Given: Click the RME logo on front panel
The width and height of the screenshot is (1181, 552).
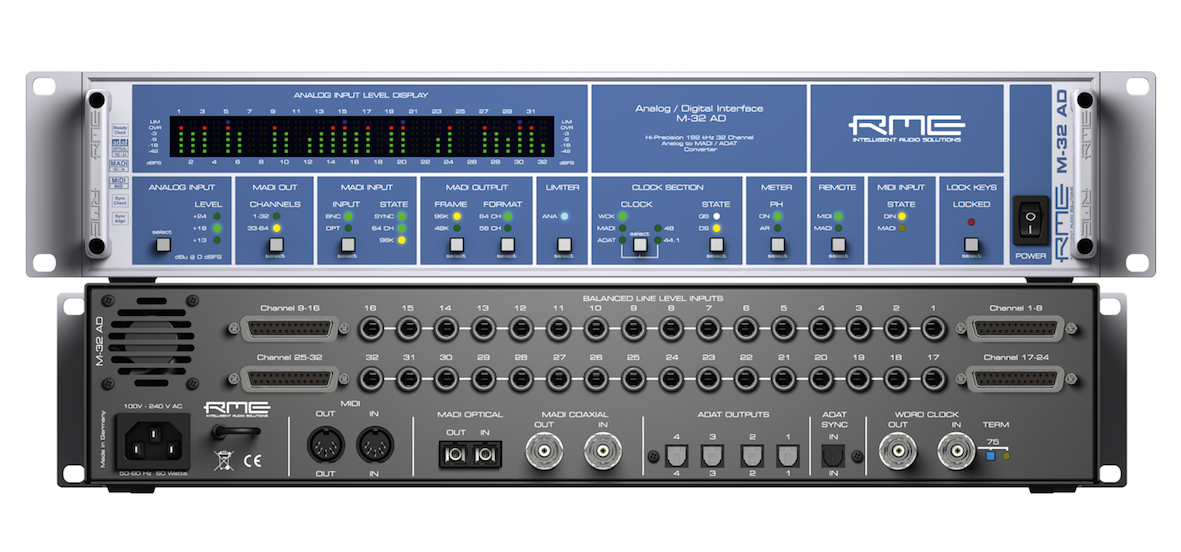Looking at the screenshot, I should [x=907, y=126].
